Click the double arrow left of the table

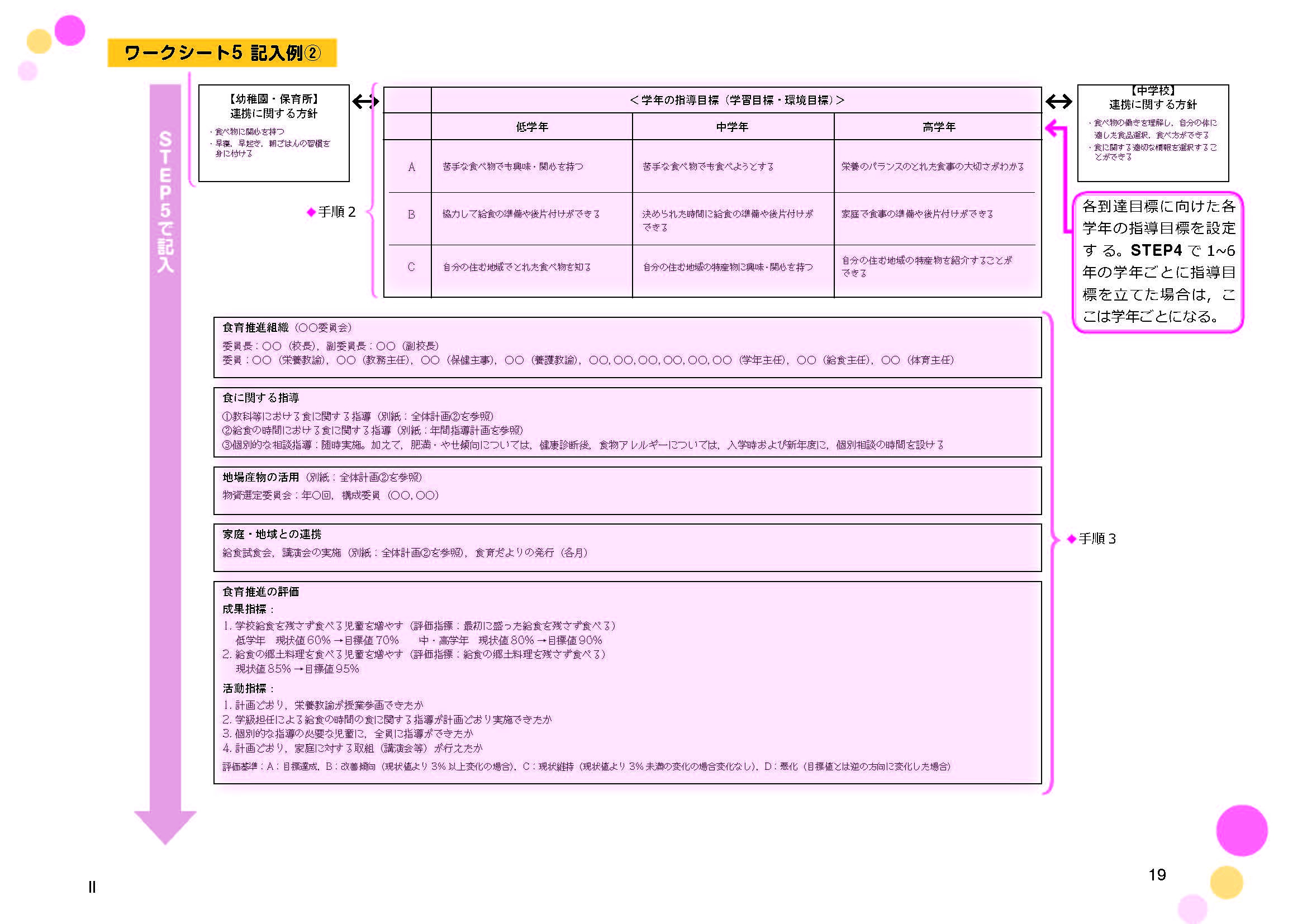[365, 102]
